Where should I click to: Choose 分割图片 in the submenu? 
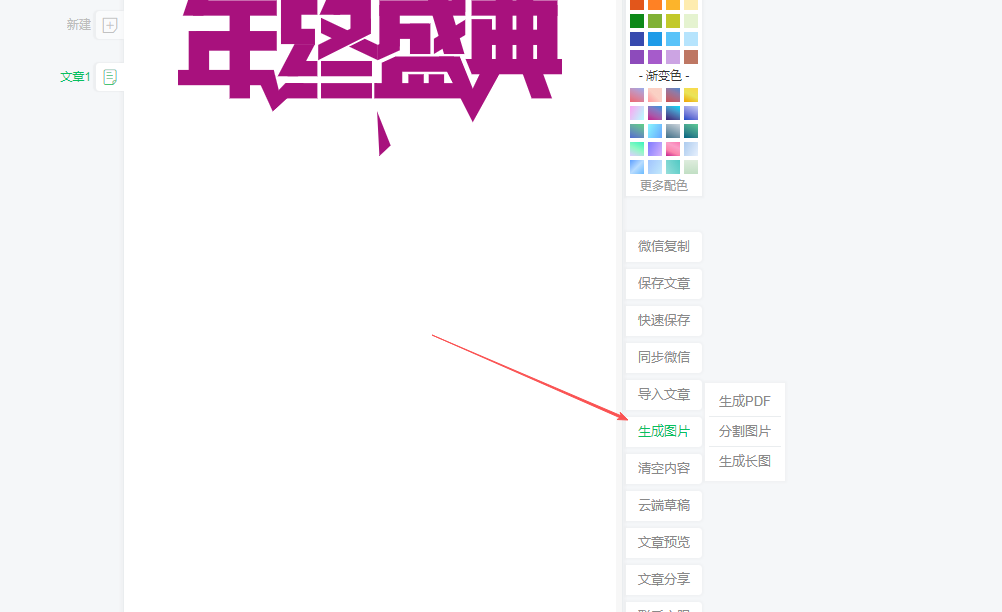click(744, 431)
